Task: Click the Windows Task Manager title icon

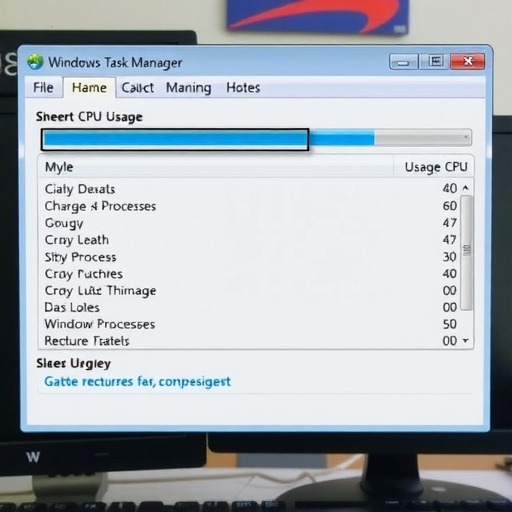Action: (35, 62)
